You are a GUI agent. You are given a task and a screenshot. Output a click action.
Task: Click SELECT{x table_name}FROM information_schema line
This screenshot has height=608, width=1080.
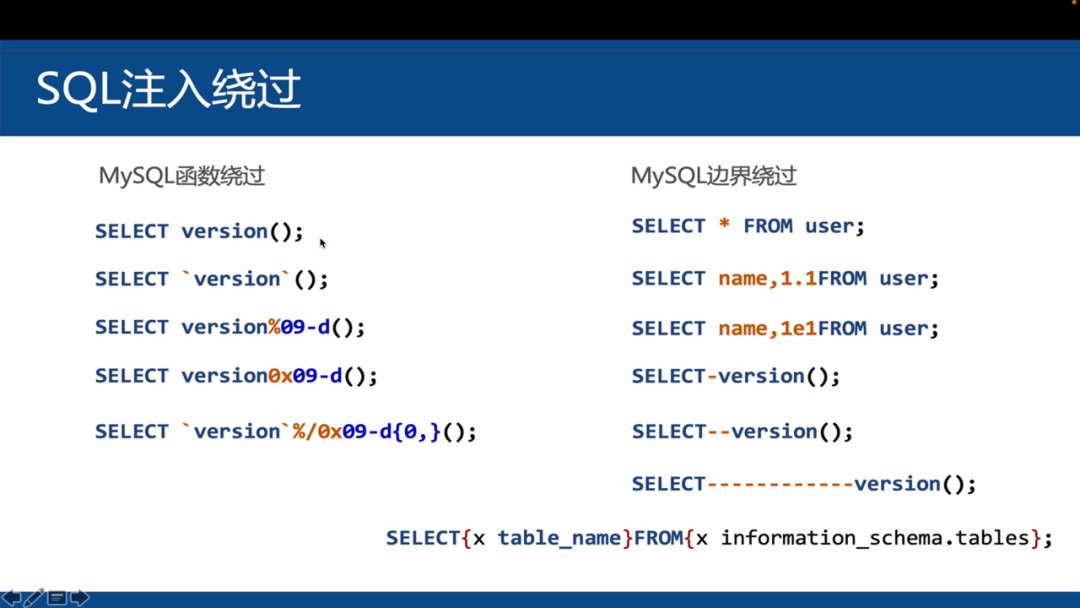719,538
